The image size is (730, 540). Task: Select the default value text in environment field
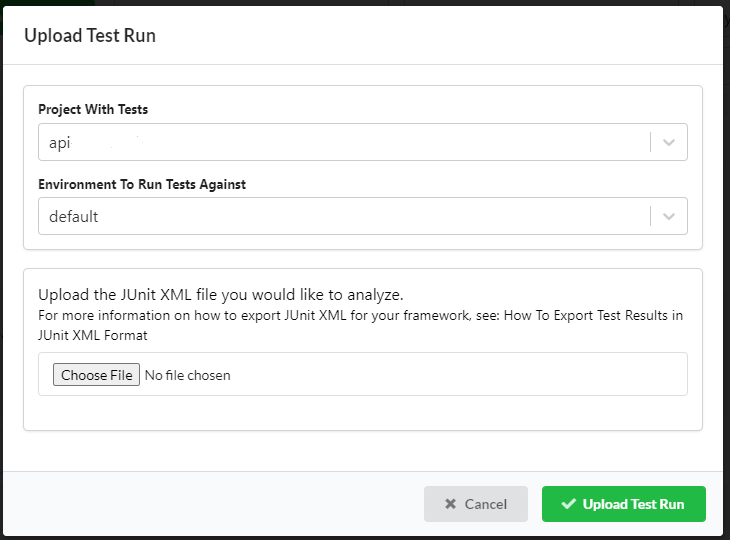point(74,217)
